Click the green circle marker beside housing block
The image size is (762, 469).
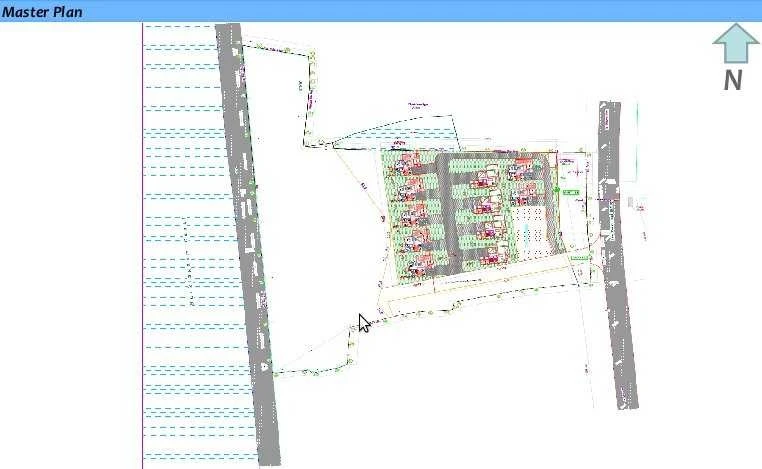click(x=555, y=187)
